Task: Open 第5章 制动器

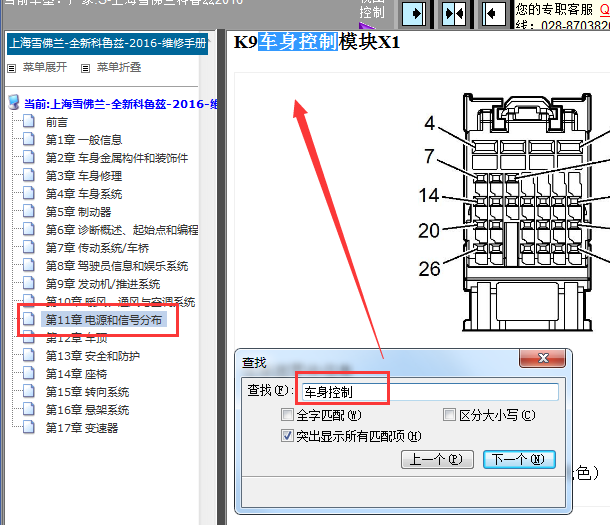Action: pos(78,212)
